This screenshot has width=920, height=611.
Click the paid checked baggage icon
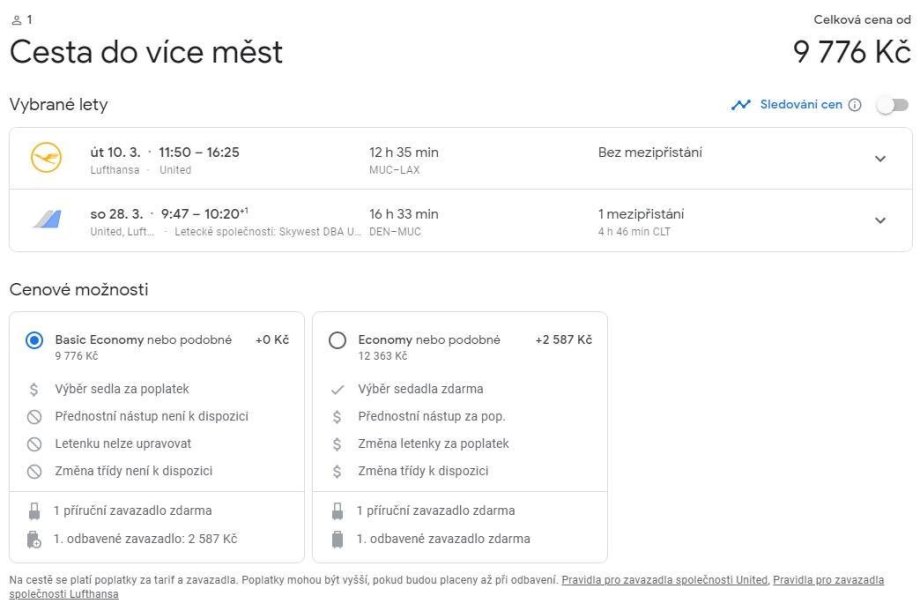[x=34, y=539]
